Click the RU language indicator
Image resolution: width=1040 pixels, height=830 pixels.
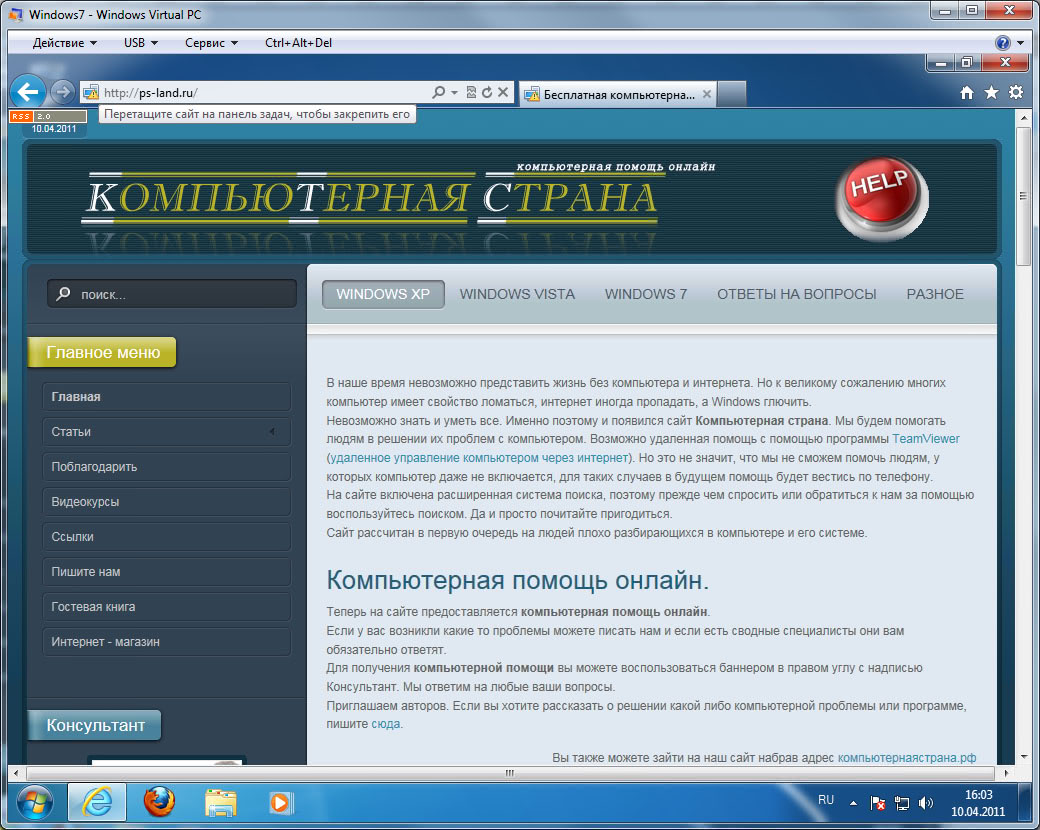click(x=826, y=800)
